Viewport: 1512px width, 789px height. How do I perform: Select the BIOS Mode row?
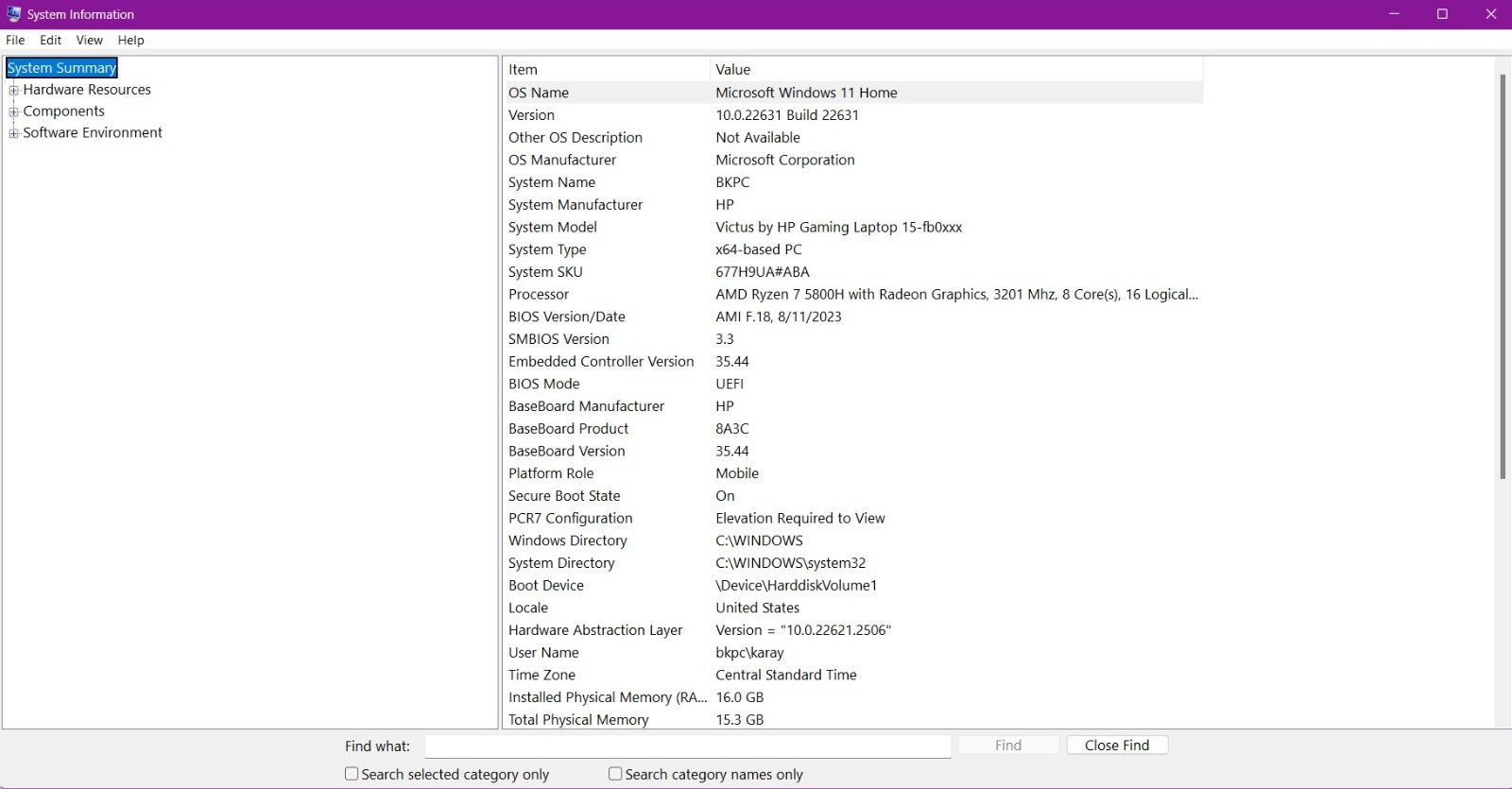[x=852, y=385]
